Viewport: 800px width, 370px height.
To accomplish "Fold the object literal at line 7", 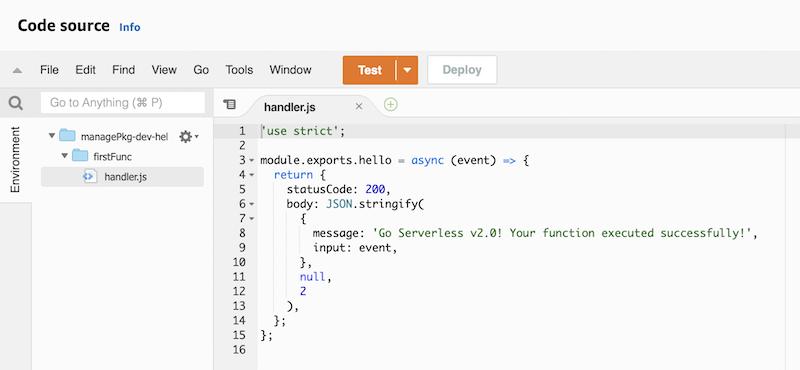I will click(x=252, y=219).
